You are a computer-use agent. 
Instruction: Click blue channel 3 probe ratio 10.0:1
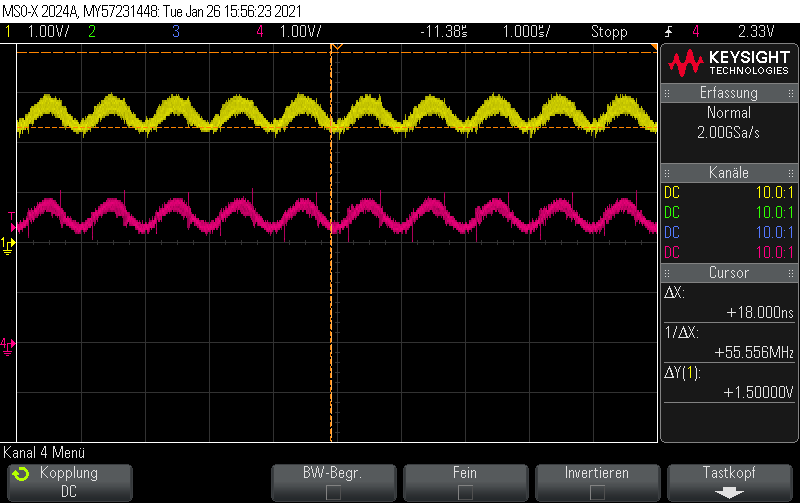(774, 233)
